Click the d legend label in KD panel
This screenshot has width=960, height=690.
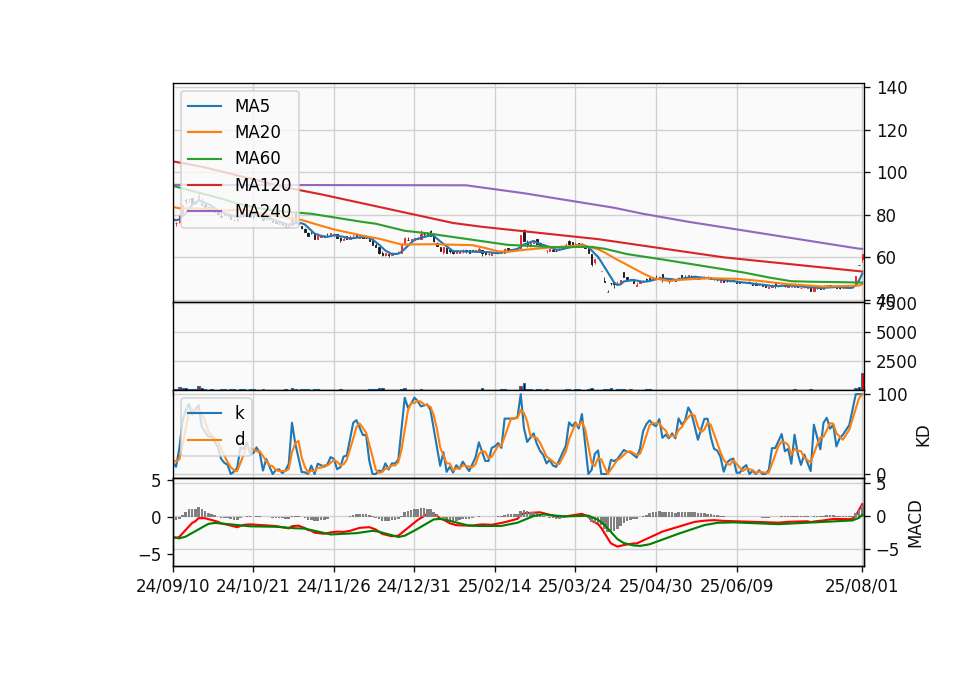(239, 439)
